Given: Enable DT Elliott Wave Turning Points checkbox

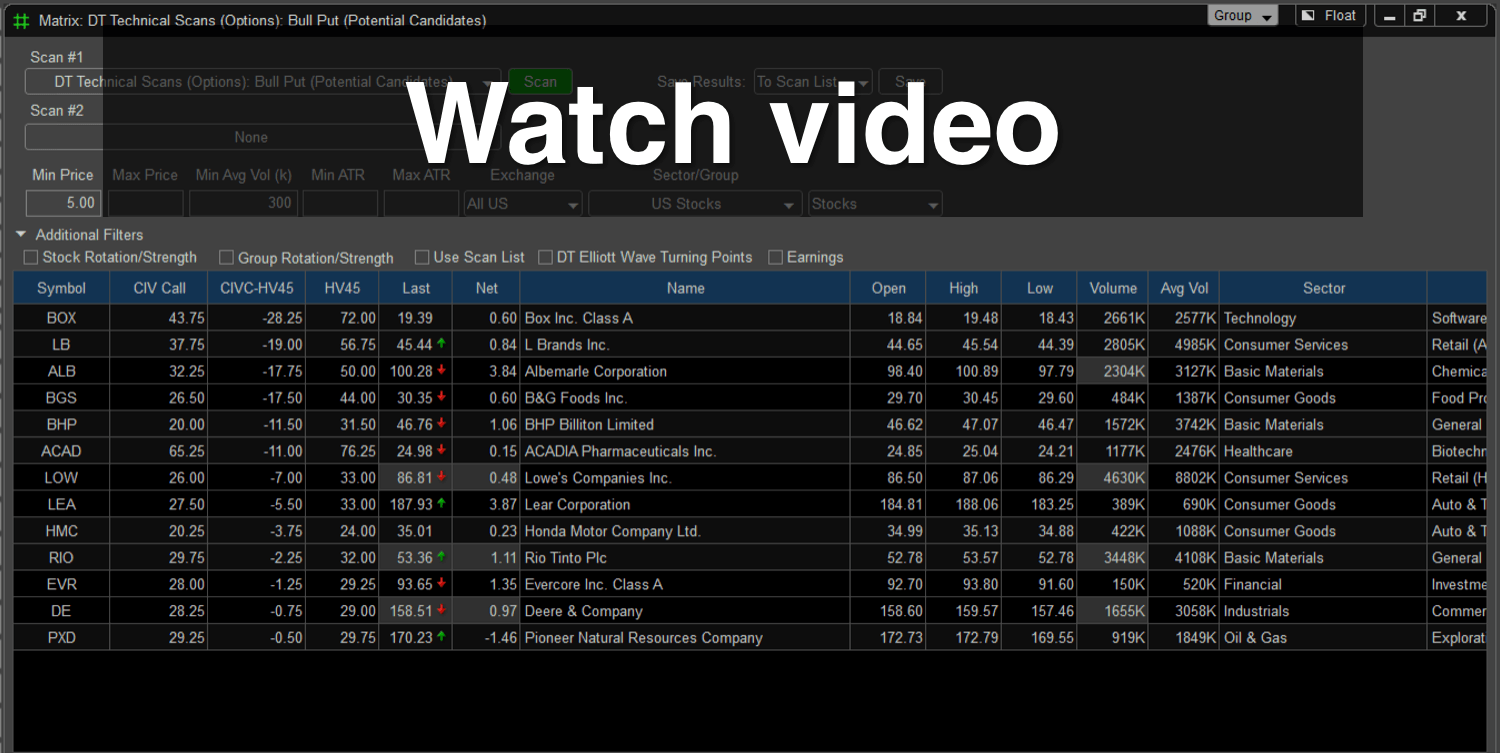Looking at the screenshot, I should point(545,258).
